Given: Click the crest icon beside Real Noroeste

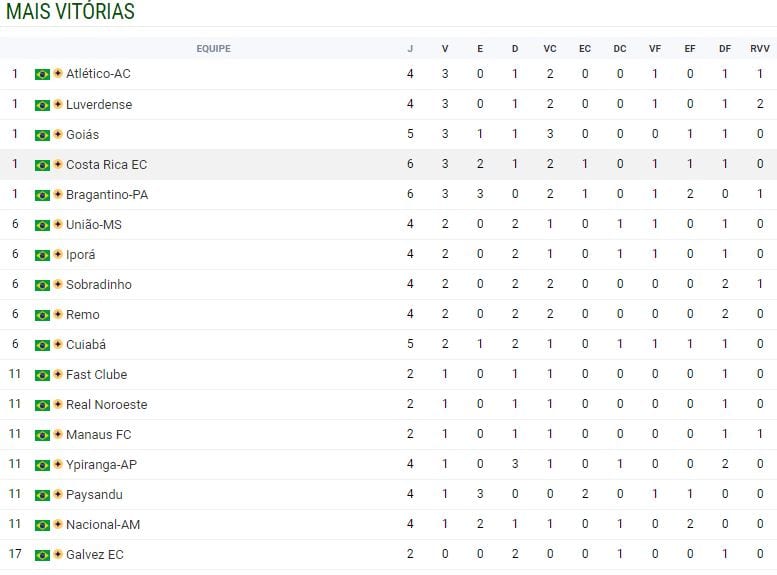Looking at the screenshot, I should pos(58,404).
